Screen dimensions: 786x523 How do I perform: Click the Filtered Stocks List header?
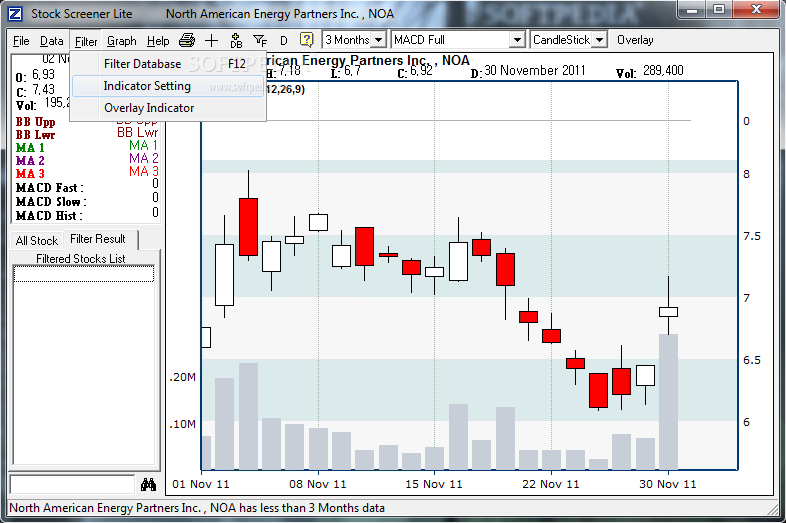[81, 259]
